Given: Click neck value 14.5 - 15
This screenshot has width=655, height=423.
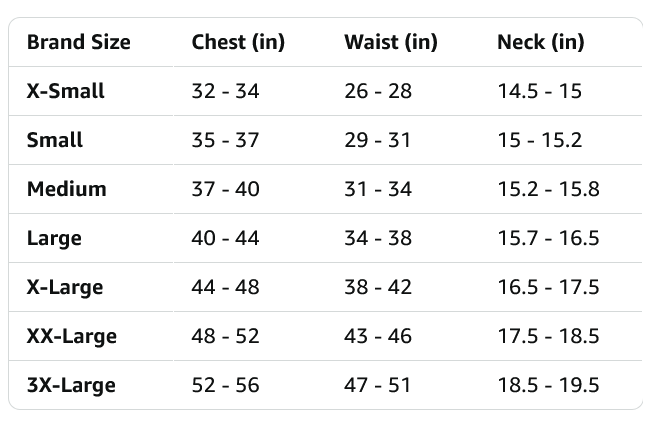Looking at the screenshot, I should point(540,91).
